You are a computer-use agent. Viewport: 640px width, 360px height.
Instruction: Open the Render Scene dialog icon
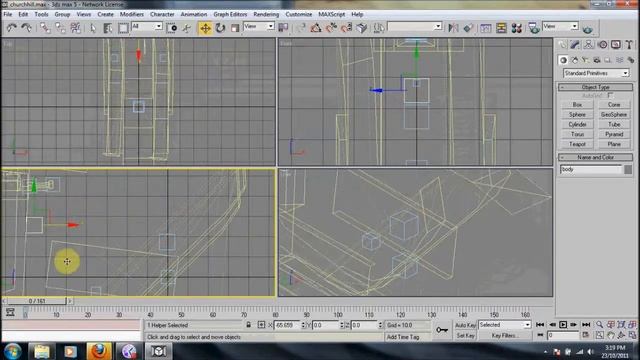click(533, 28)
